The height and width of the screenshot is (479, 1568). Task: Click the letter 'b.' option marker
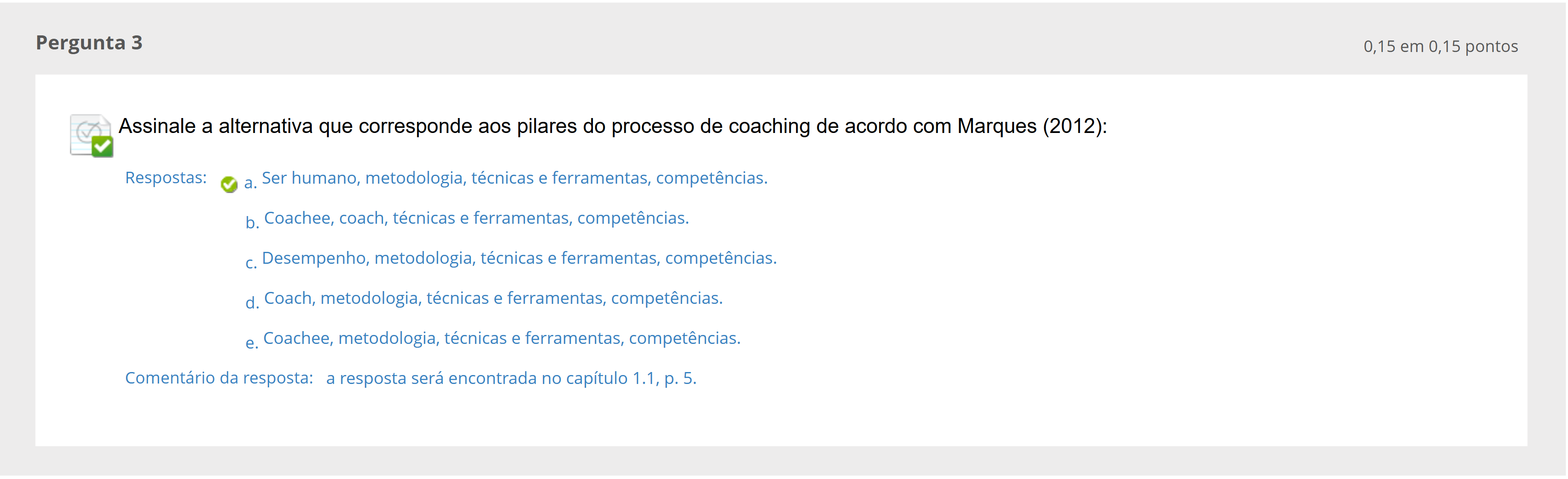pyautogui.click(x=252, y=222)
